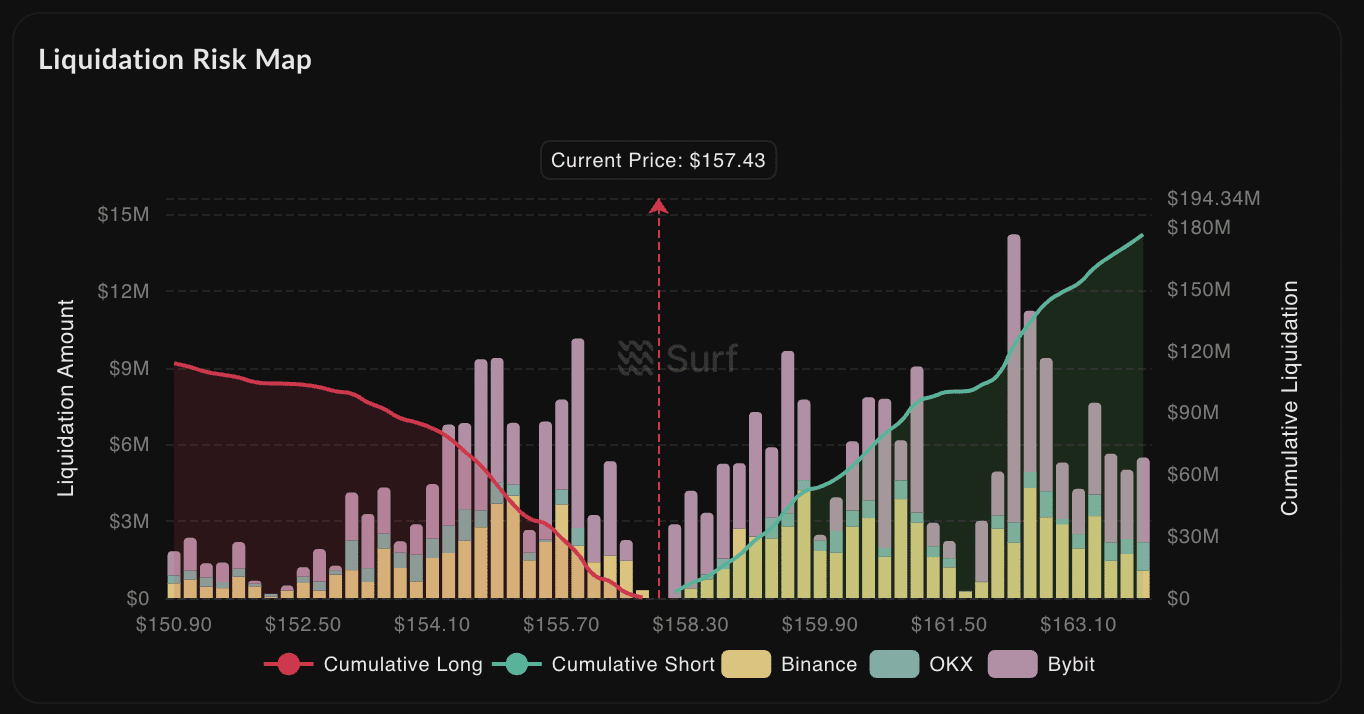
Task: Toggle the Cumulative Long red line marker
Action: pyautogui.click(x=288, y=664)
